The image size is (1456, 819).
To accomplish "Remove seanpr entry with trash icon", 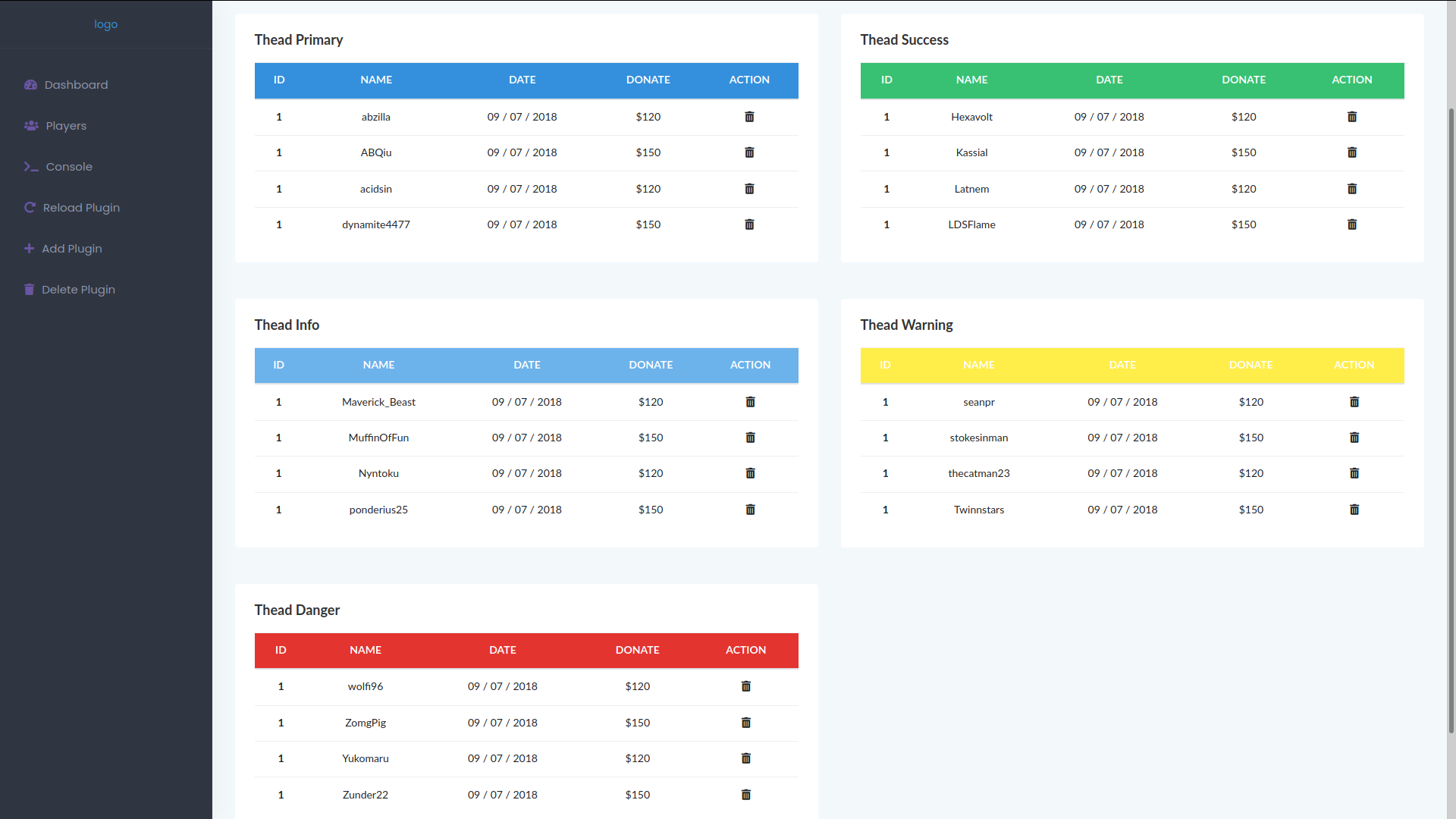I will 1354,402.
